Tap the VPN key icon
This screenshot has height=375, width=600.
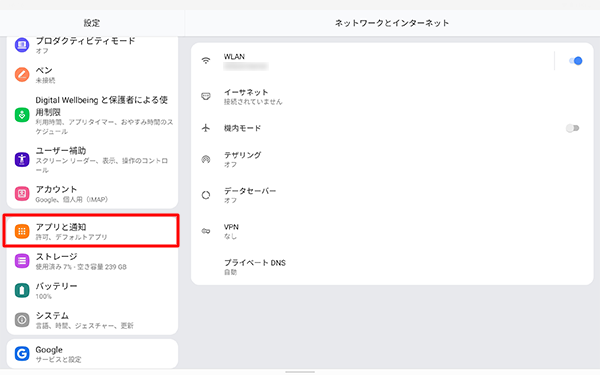pyautogui.click(x=206, y=231)
